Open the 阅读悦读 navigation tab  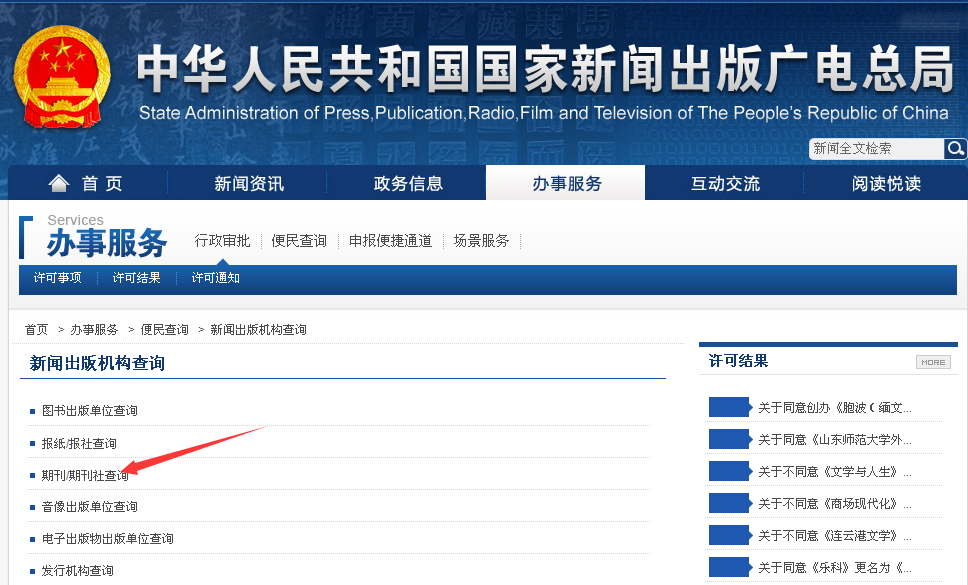coord(886,183)
